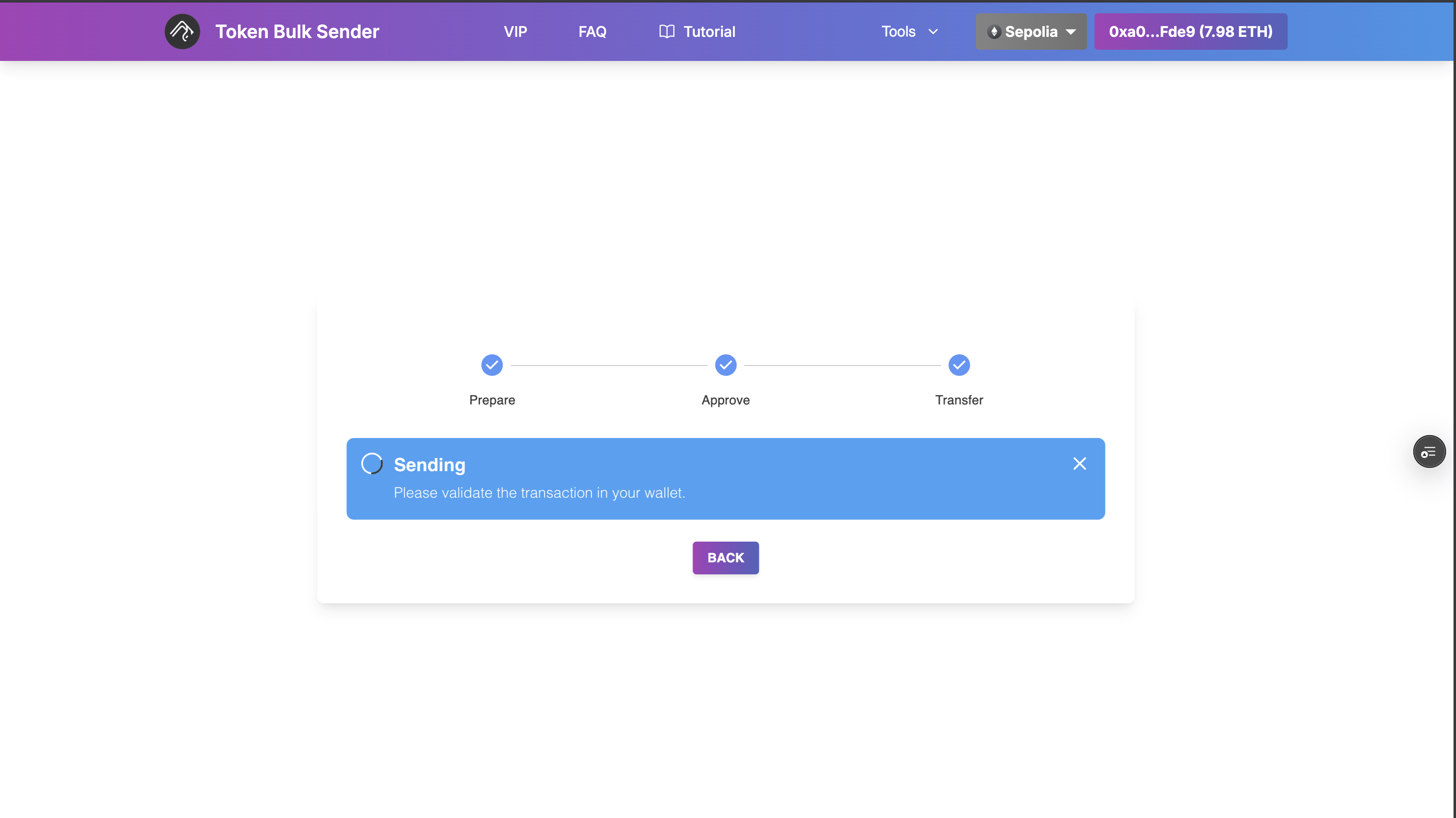
Task: Click the Prepare step checkmark icon
Action: (492, 365)
